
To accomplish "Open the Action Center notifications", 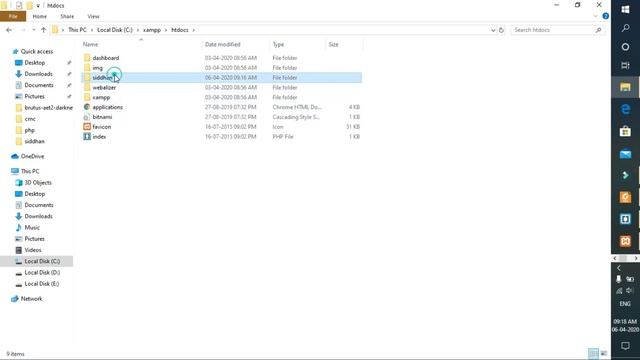I will (625, 346).
